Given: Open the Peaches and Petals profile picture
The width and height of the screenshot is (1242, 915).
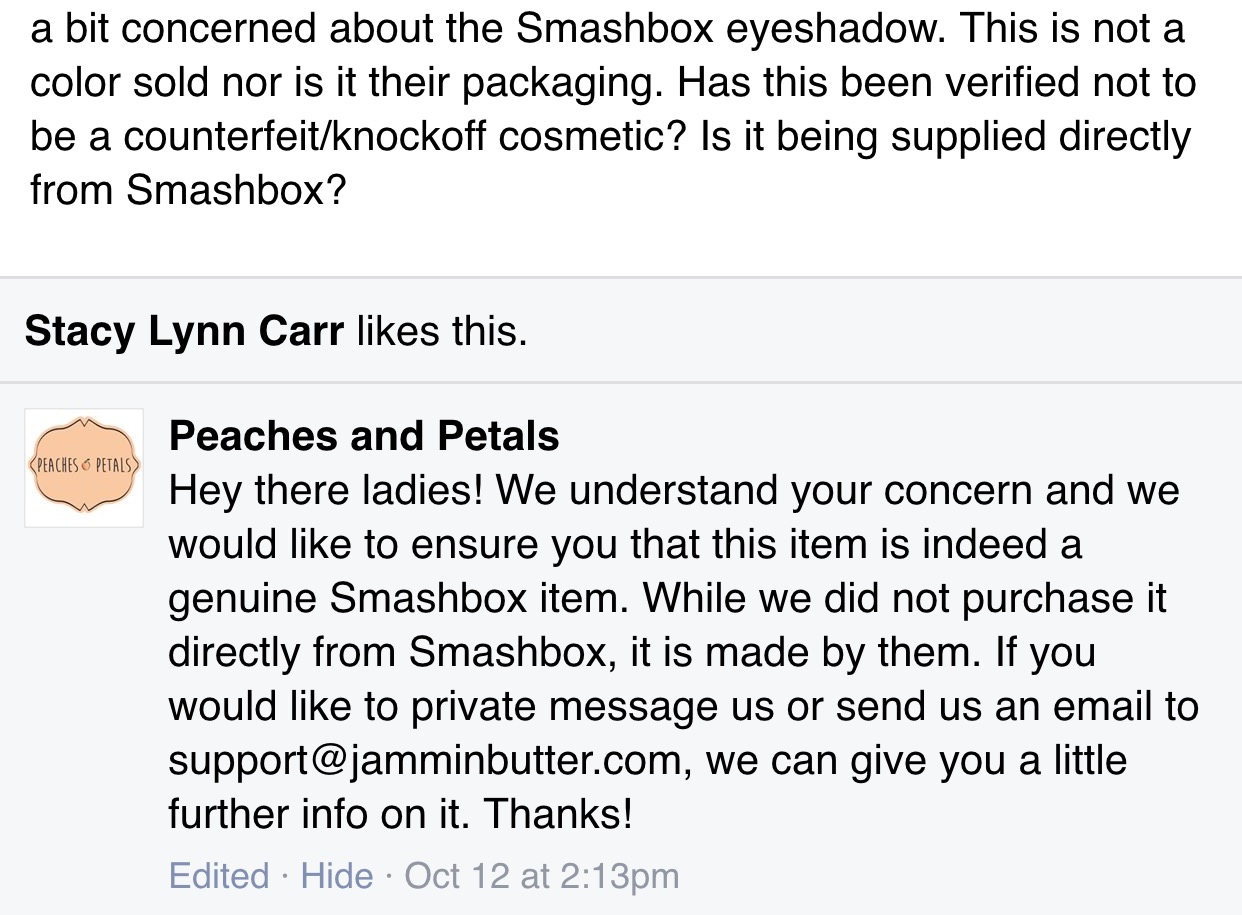Looking at the screenshot, I should 84,468.
